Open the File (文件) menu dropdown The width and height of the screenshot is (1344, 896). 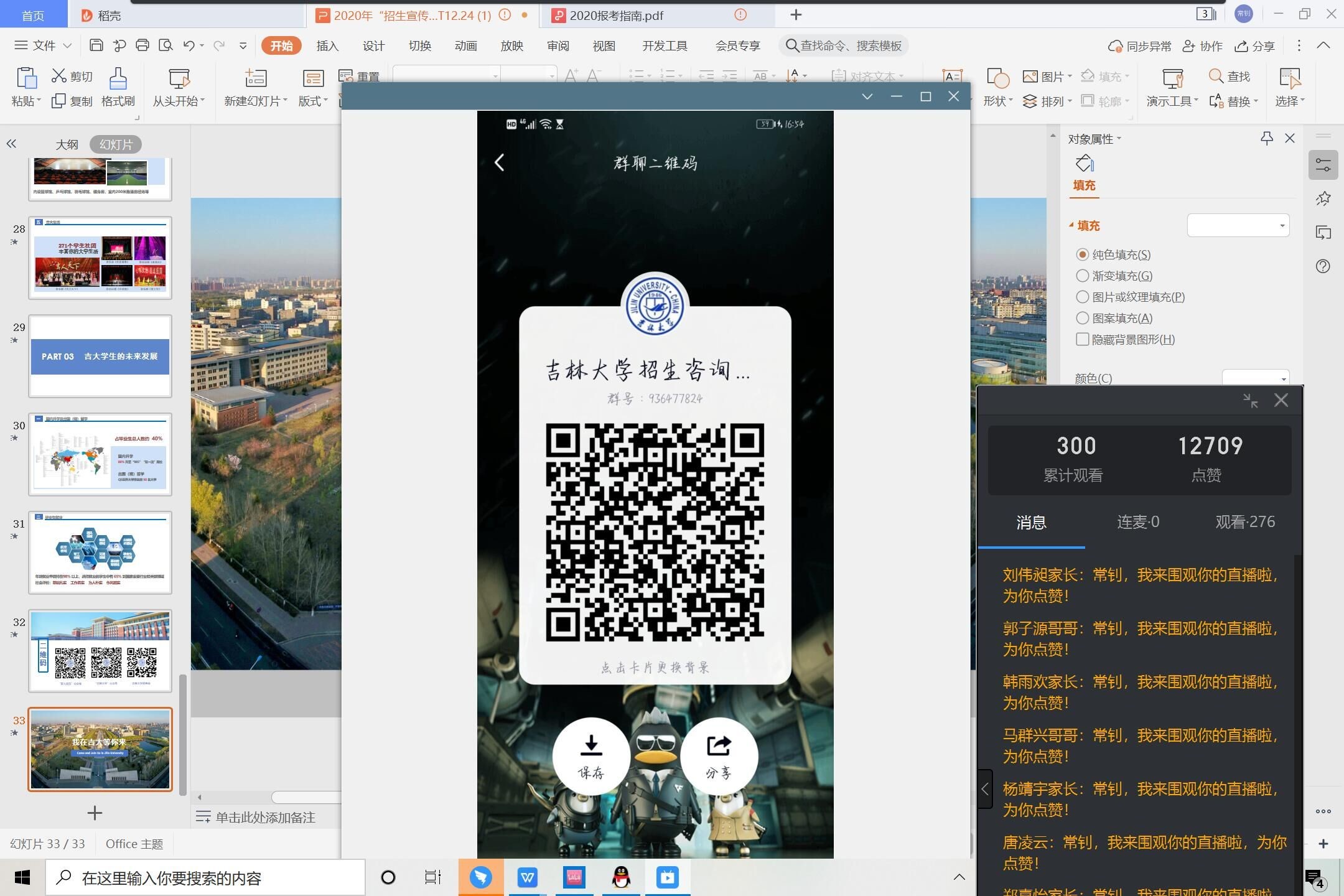(x=44, y=45)
